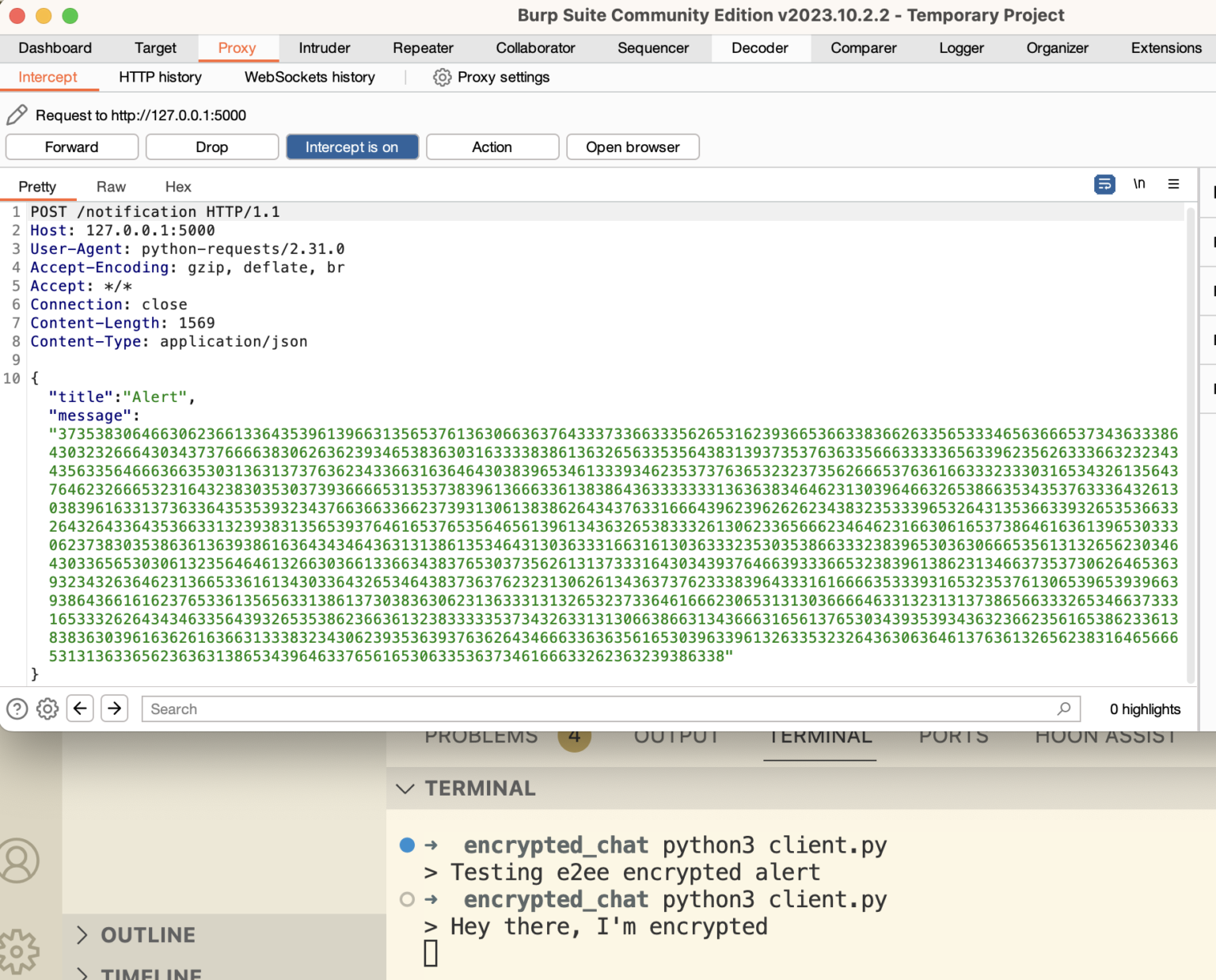
Task: Open Proxy settings via the gear icon
Action: (441, 77)
